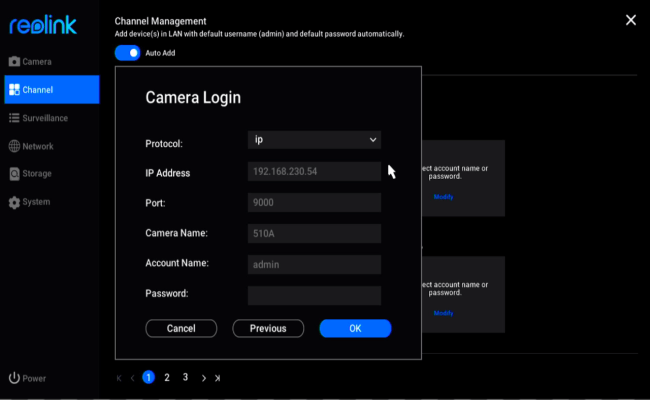Disable the Auto Add toggle

(127, 52)
